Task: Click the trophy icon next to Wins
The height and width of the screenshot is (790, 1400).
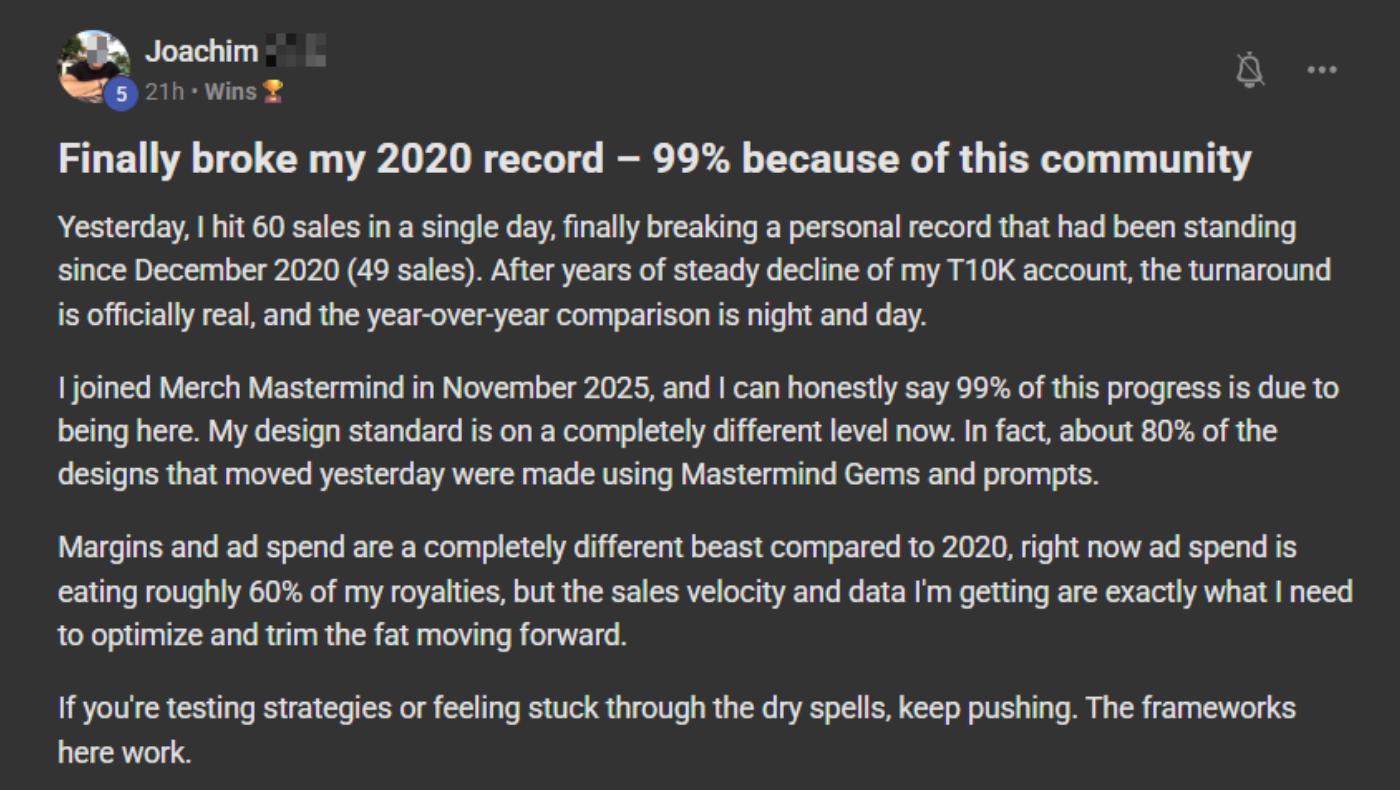Action: [x=272, y=92]
